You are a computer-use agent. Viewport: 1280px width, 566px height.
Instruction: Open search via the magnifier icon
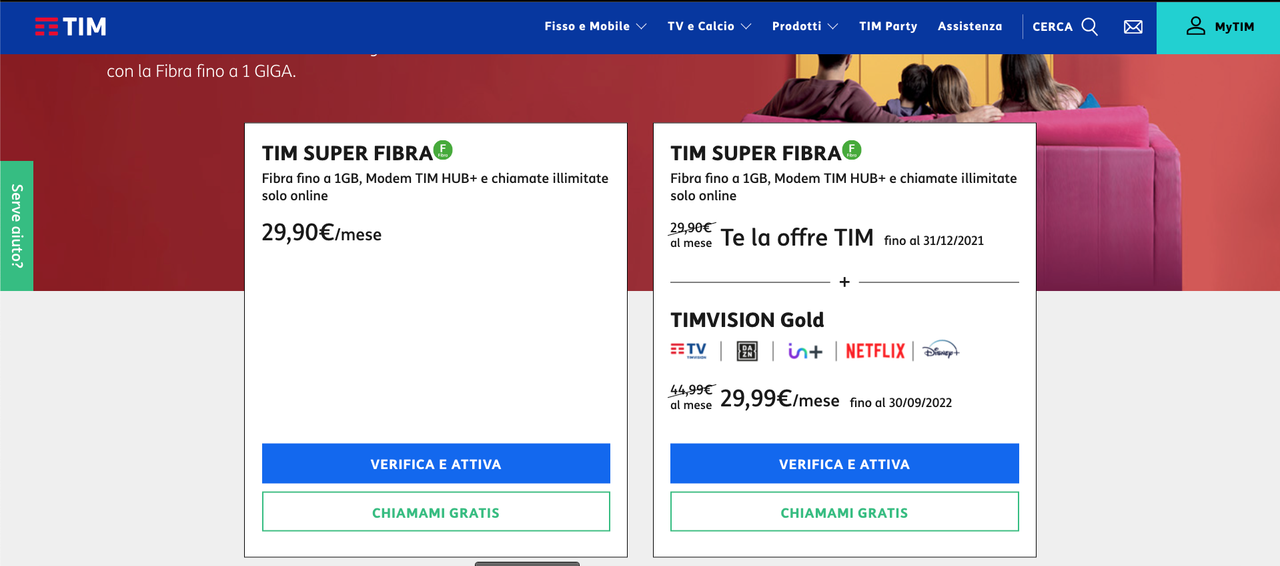(1090, 27)
